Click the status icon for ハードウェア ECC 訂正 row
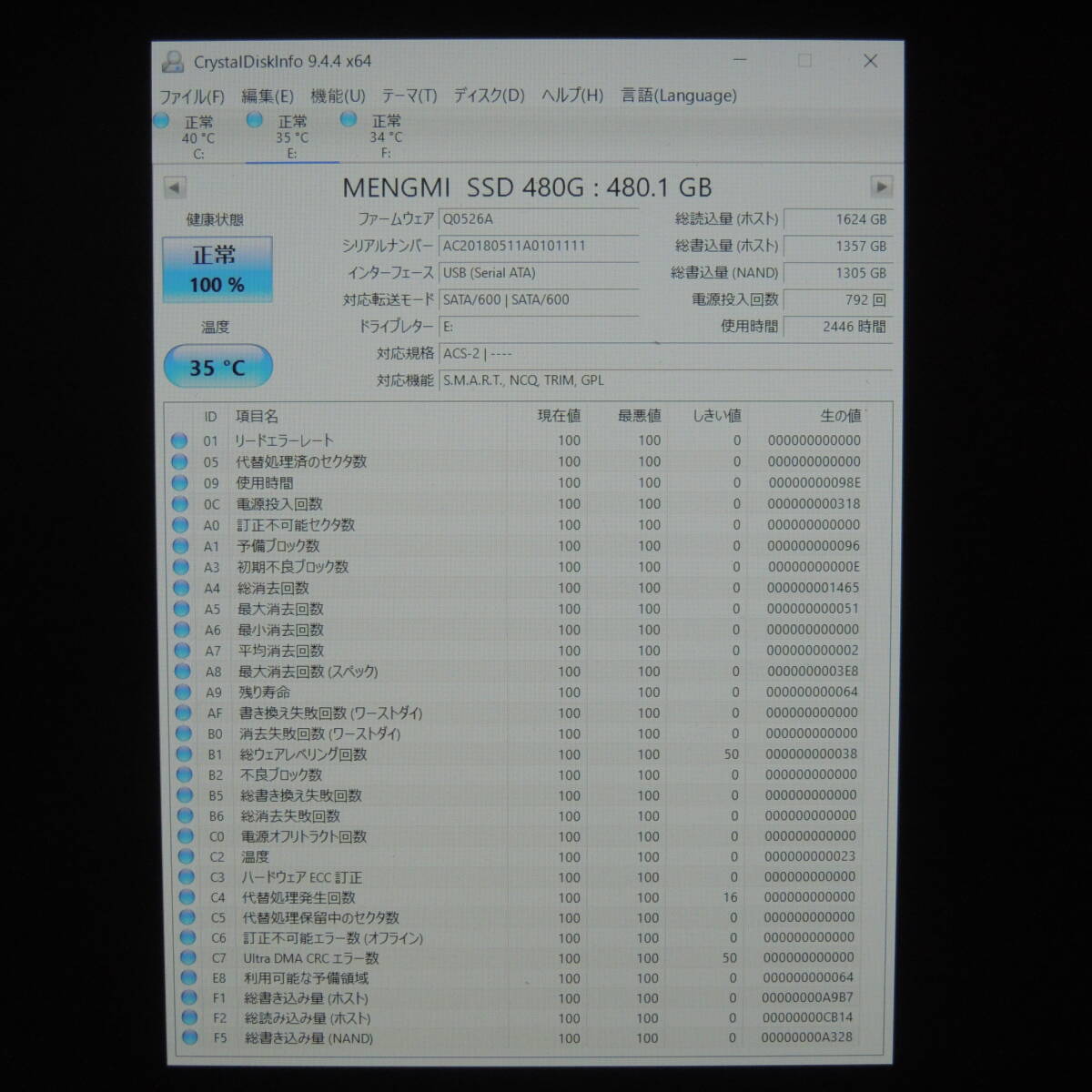Image resolution: width=1092 pixels, height=1092 pixels. pos(187,877)
